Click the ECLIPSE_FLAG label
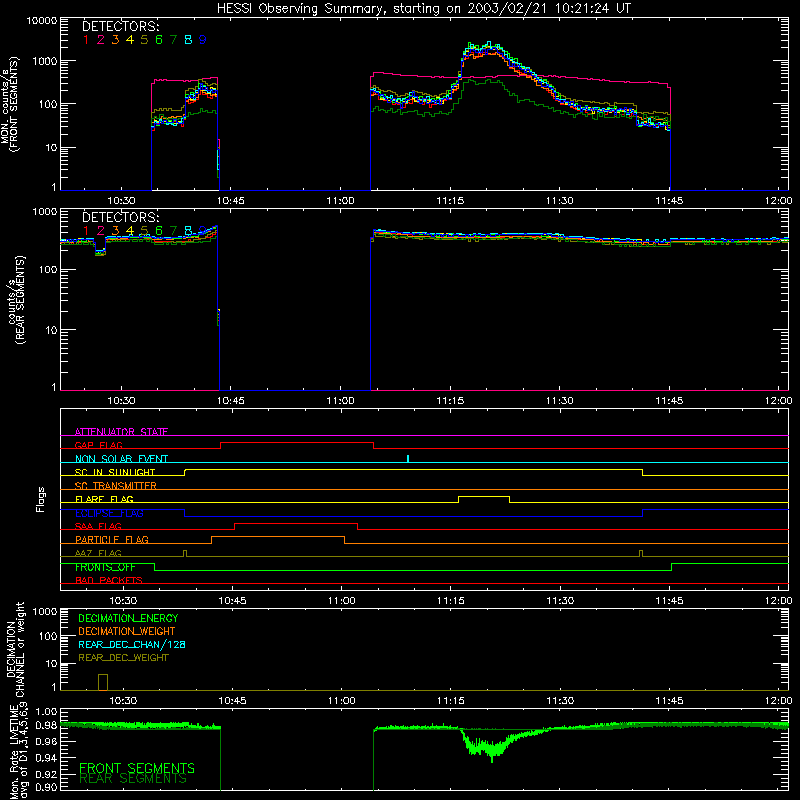The image size is (800, 800). 109,513
